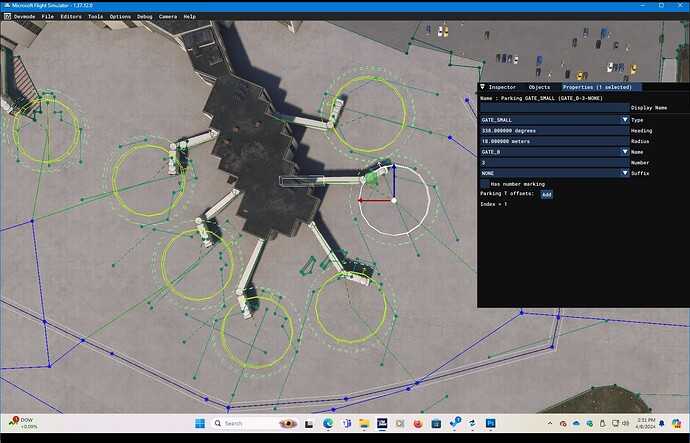Launch Microsoft Edge from the taskbar

(327, 423)
